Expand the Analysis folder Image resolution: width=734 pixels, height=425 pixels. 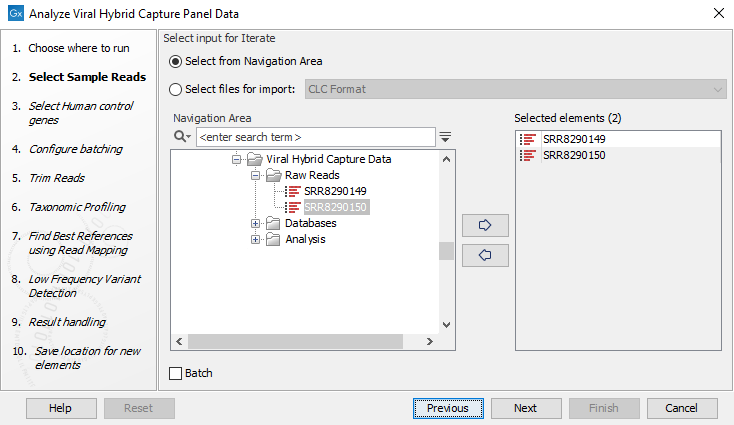(255, 240)
